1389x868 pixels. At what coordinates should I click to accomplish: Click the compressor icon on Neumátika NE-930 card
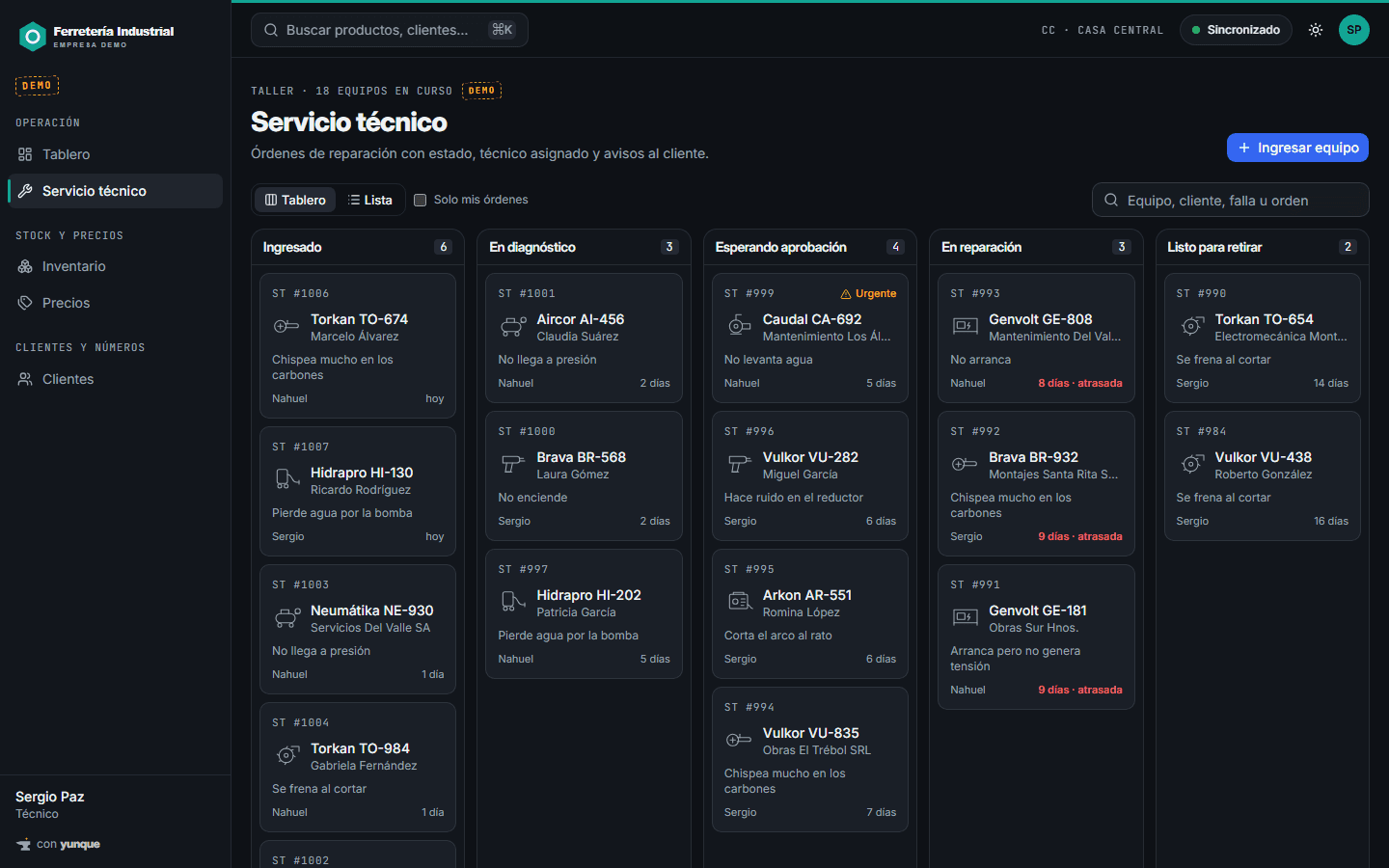286,618
